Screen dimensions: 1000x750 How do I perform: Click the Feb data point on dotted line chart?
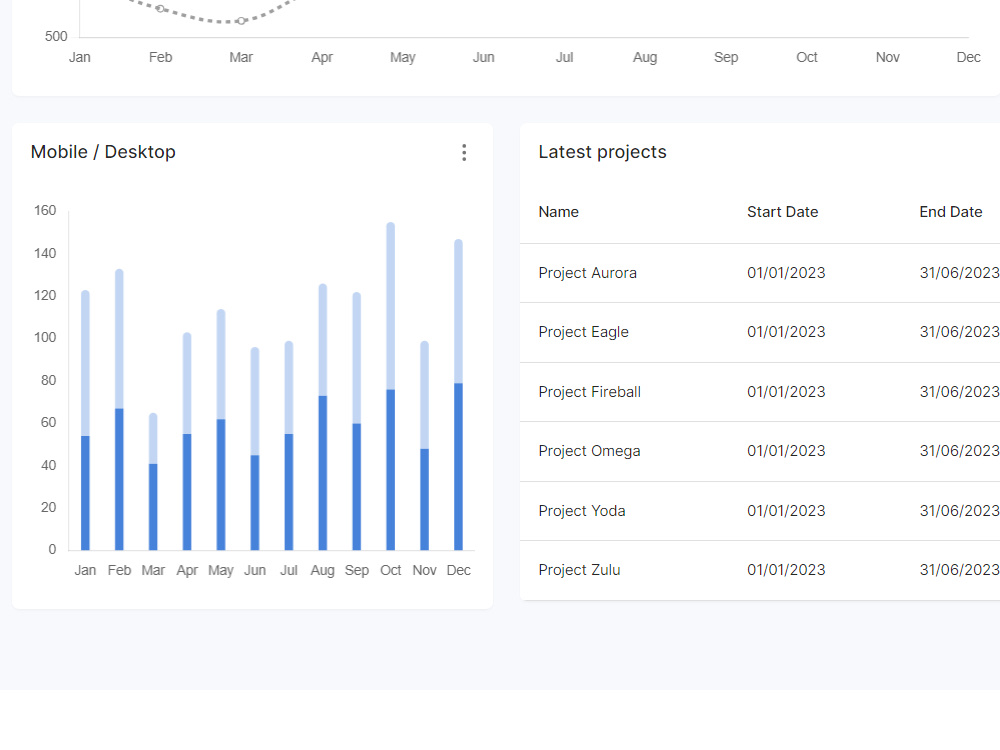click(x=160, y=9)
